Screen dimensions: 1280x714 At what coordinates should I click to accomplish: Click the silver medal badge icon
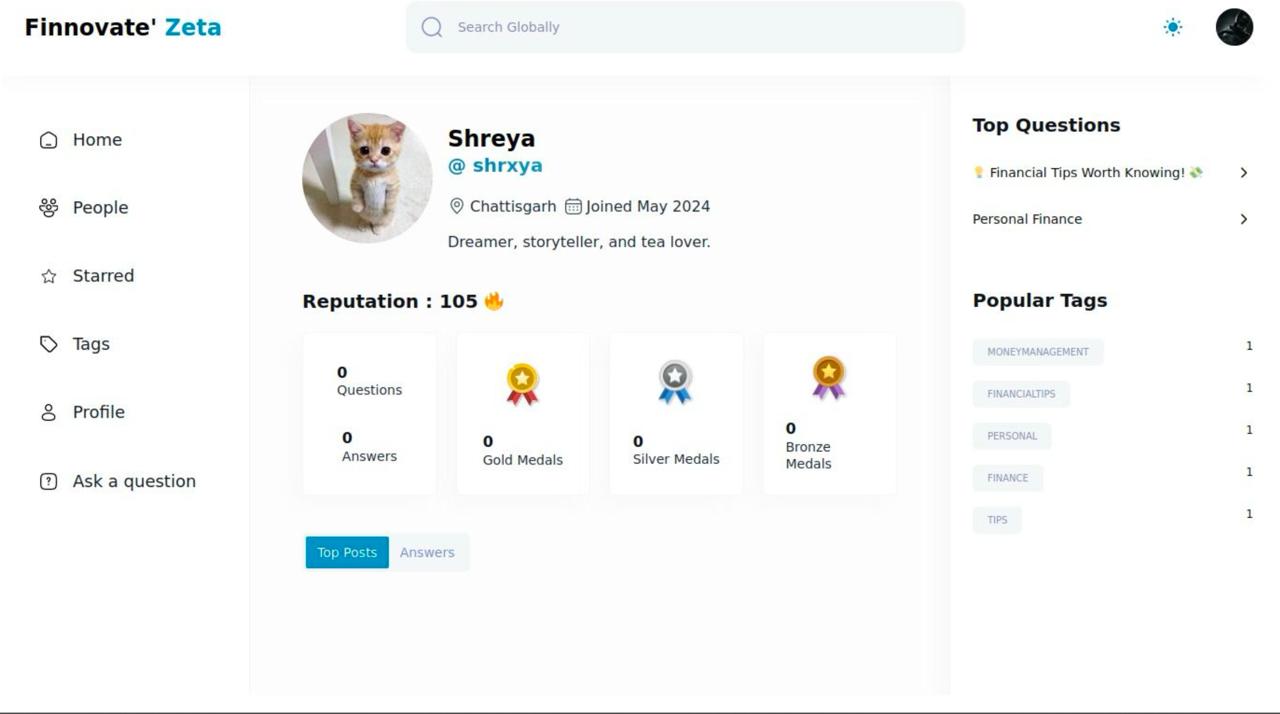pos(675,382)
